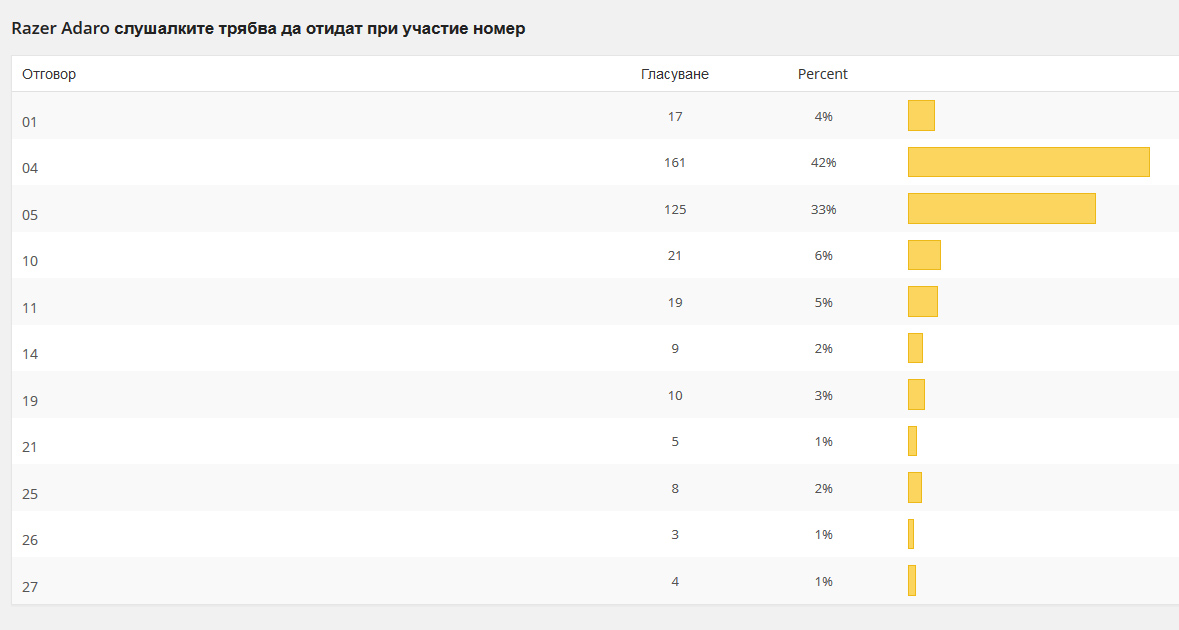This screenshot has height=630, width=1179.
Task: Click the 33% percent value
Action: click(823, 209)
